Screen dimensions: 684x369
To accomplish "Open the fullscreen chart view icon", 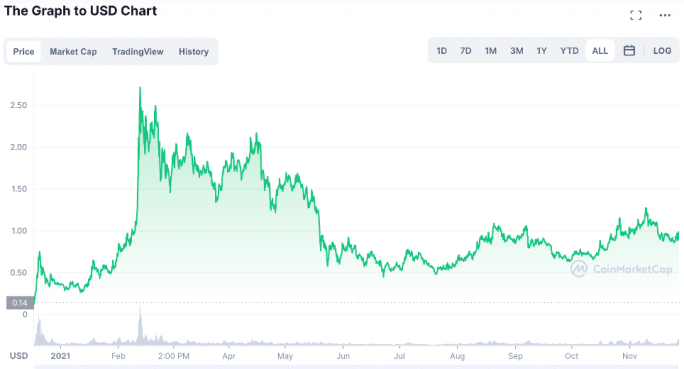I will tap(636, 16).
